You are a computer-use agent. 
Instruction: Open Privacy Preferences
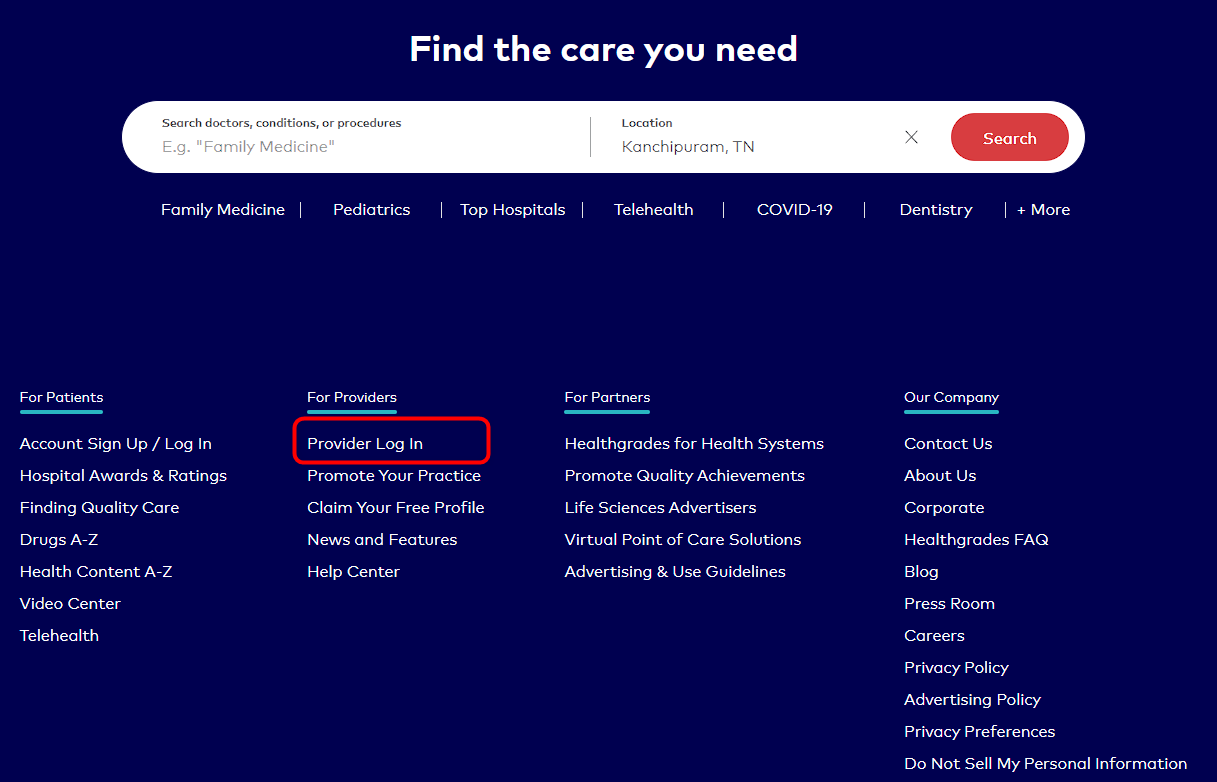[979, 732]
